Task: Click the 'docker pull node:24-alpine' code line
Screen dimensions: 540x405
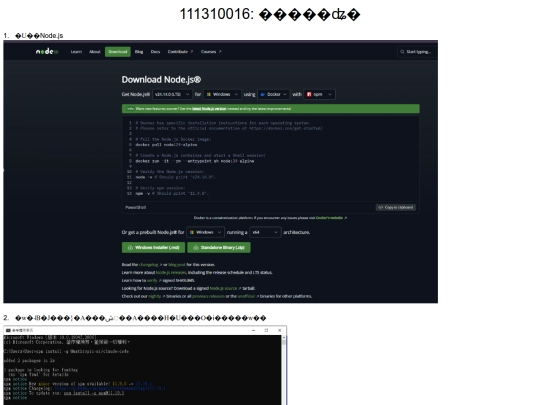Action: 166,145
